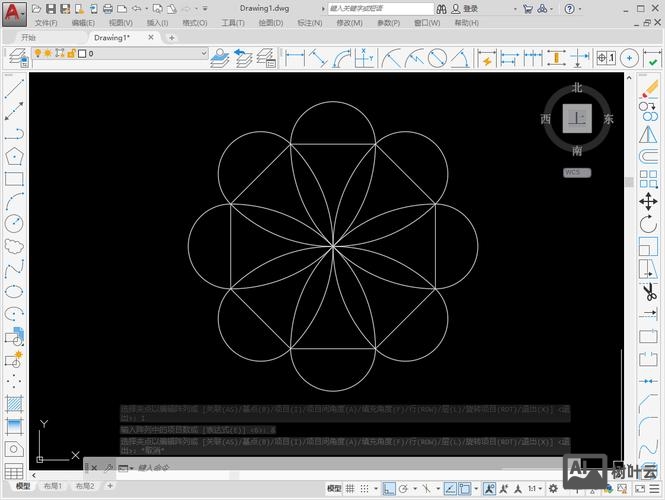Select the Polygon draw tool
The image size is (665, 500).
pos(14,156)
